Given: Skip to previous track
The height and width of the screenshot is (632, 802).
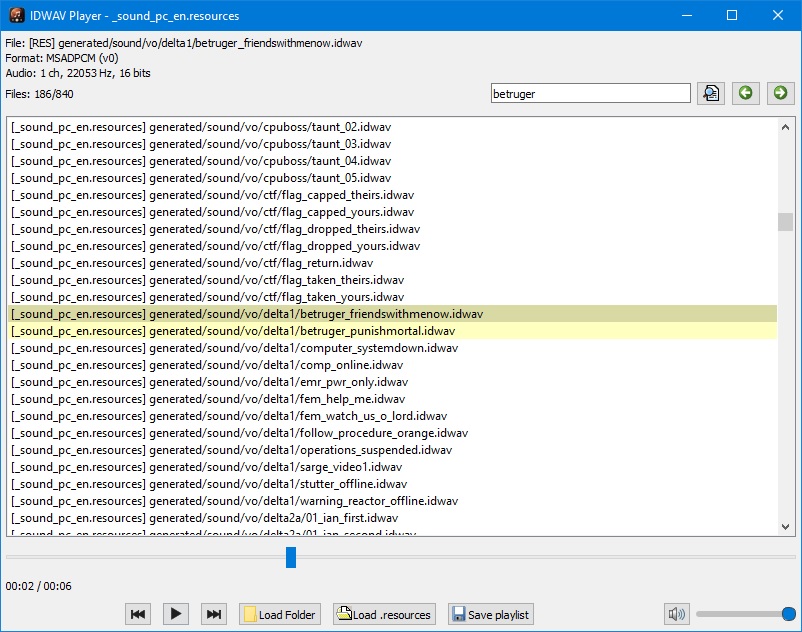Looking at the screenshot, I should (139, 614).
